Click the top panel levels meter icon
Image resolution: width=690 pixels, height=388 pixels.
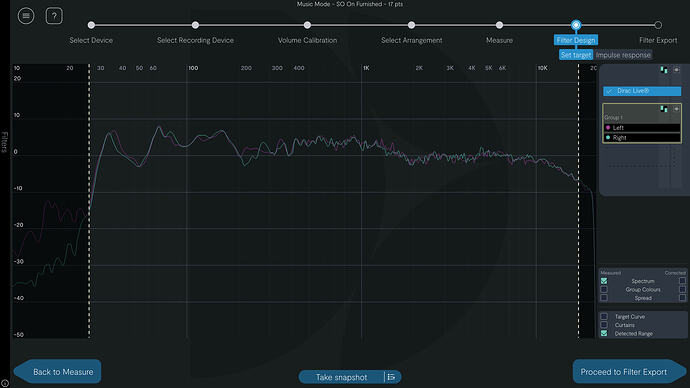point(664,70)
